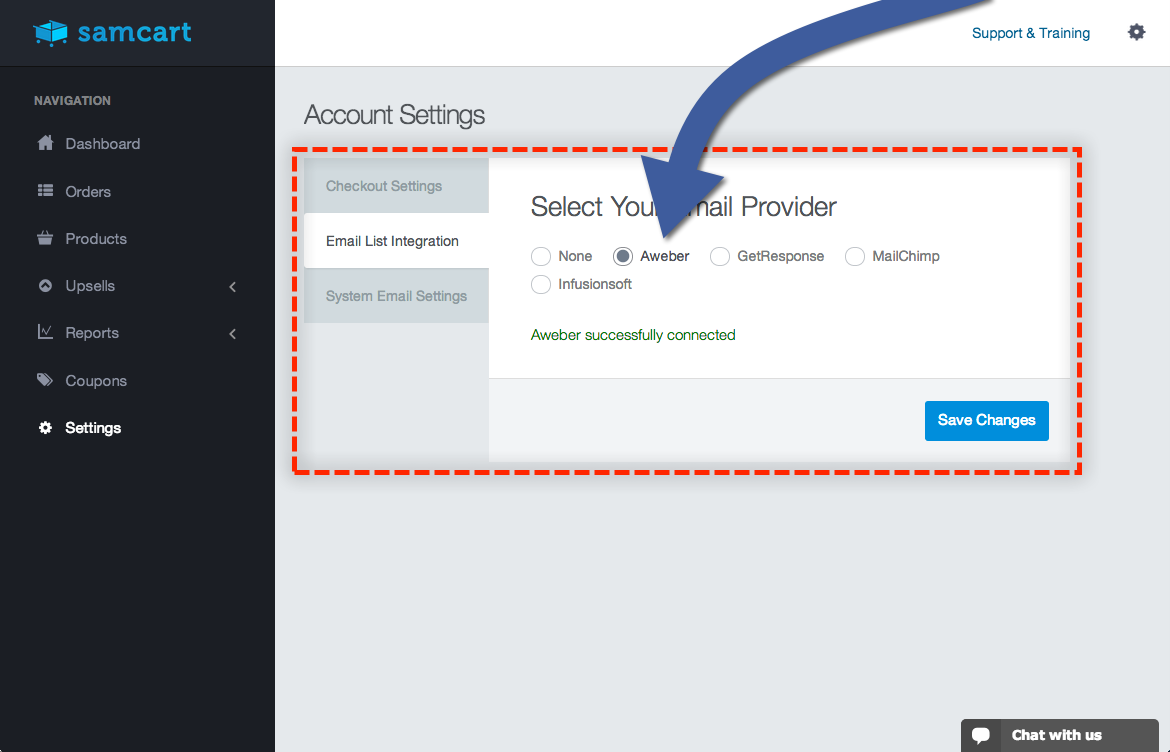Open Reports in navigation
The height and width of the screenshot is (752, 1170).
pyautogui.click(x=92, y=333)
